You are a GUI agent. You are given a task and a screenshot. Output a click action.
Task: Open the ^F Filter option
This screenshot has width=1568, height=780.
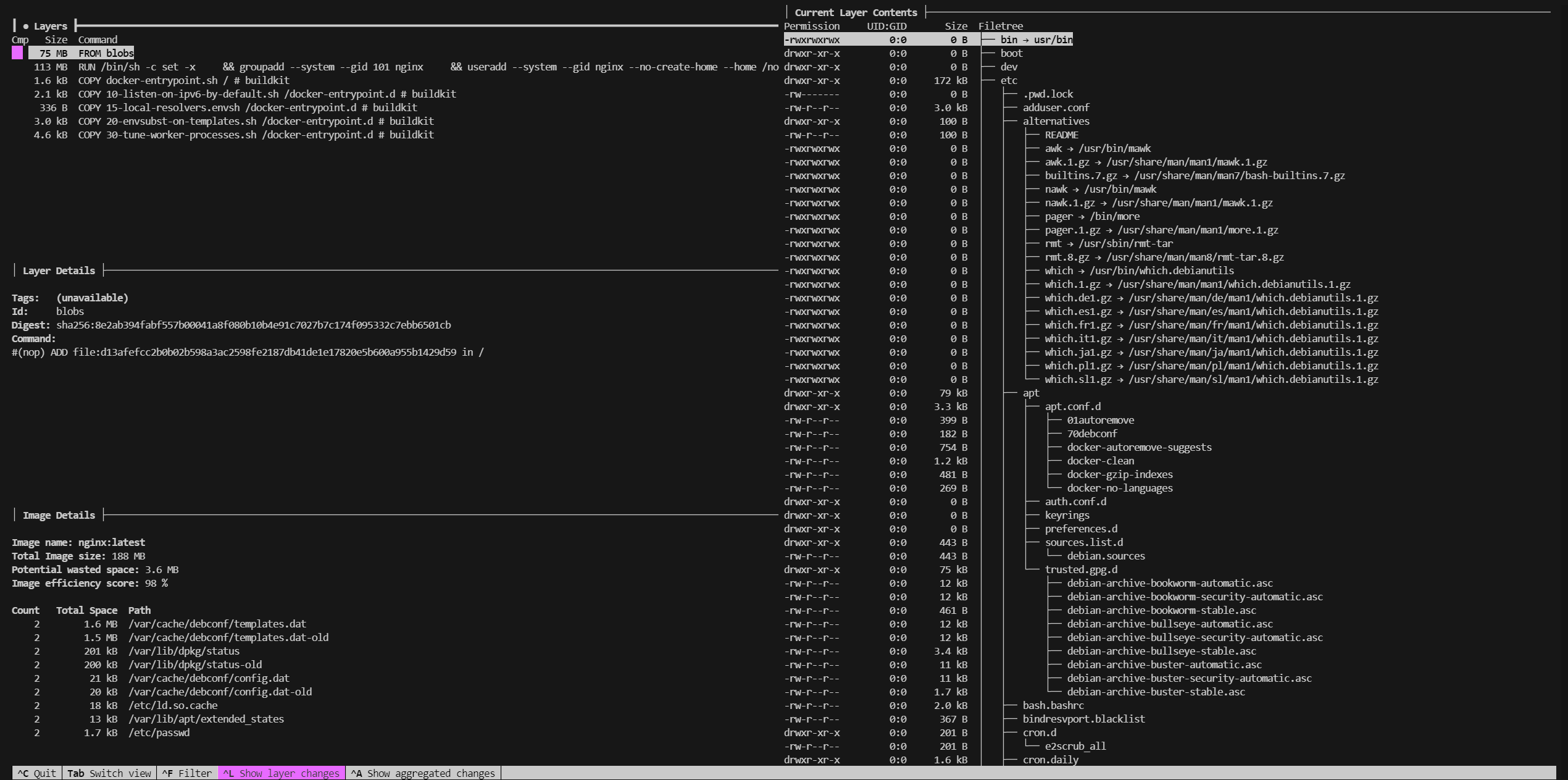187,773
